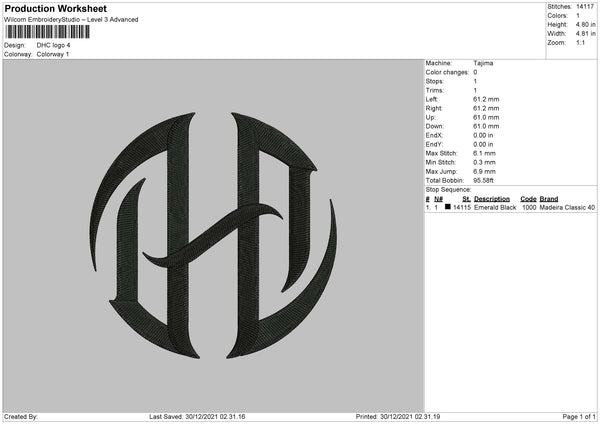Click the Emerald Black color swatch
Viewport: 600px width, 424px height.
(x=448, y=207)
